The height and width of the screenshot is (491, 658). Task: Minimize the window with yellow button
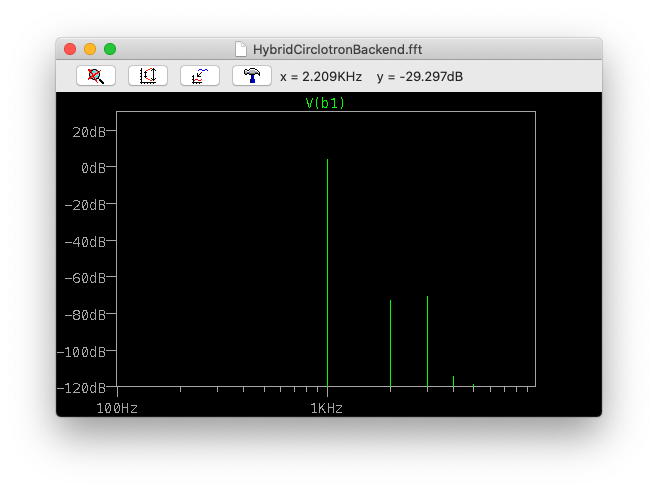90,49
